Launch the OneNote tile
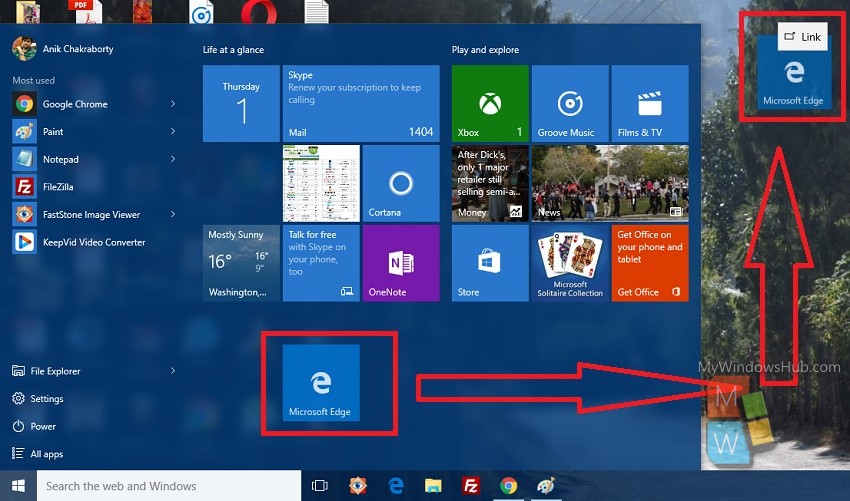 pyautogui.click(x=401, y=263)
